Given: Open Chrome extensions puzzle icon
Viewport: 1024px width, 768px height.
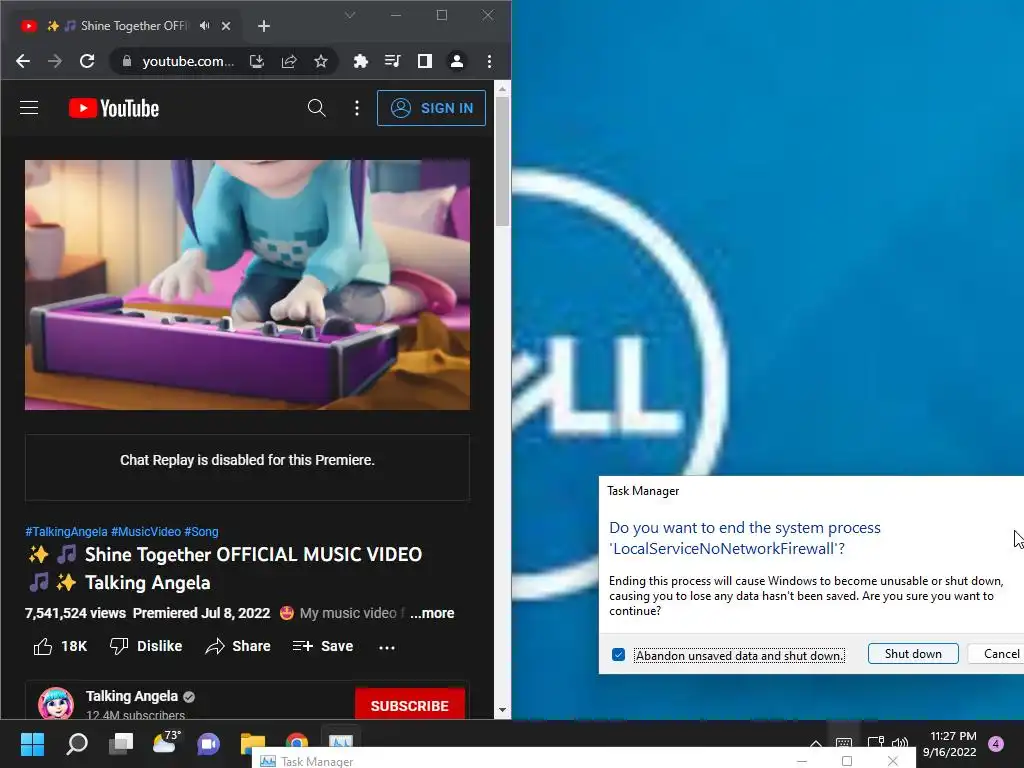Looking at the screenshot, I should (x=360, y=61).
